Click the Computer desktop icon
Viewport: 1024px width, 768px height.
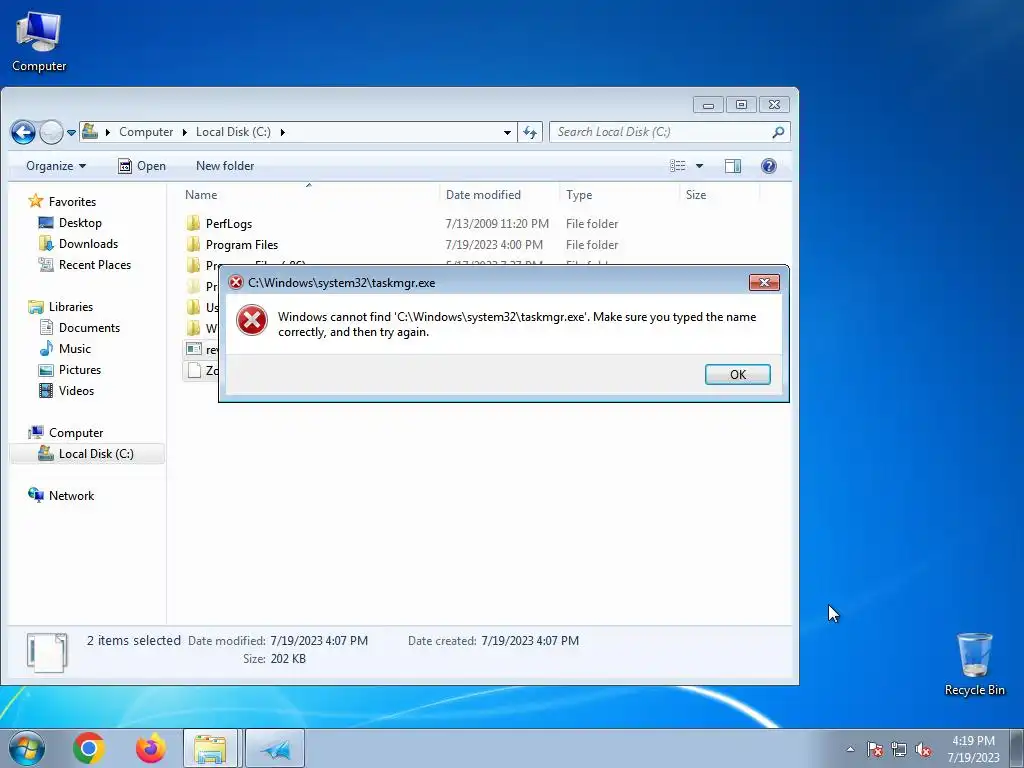point(39,40)
